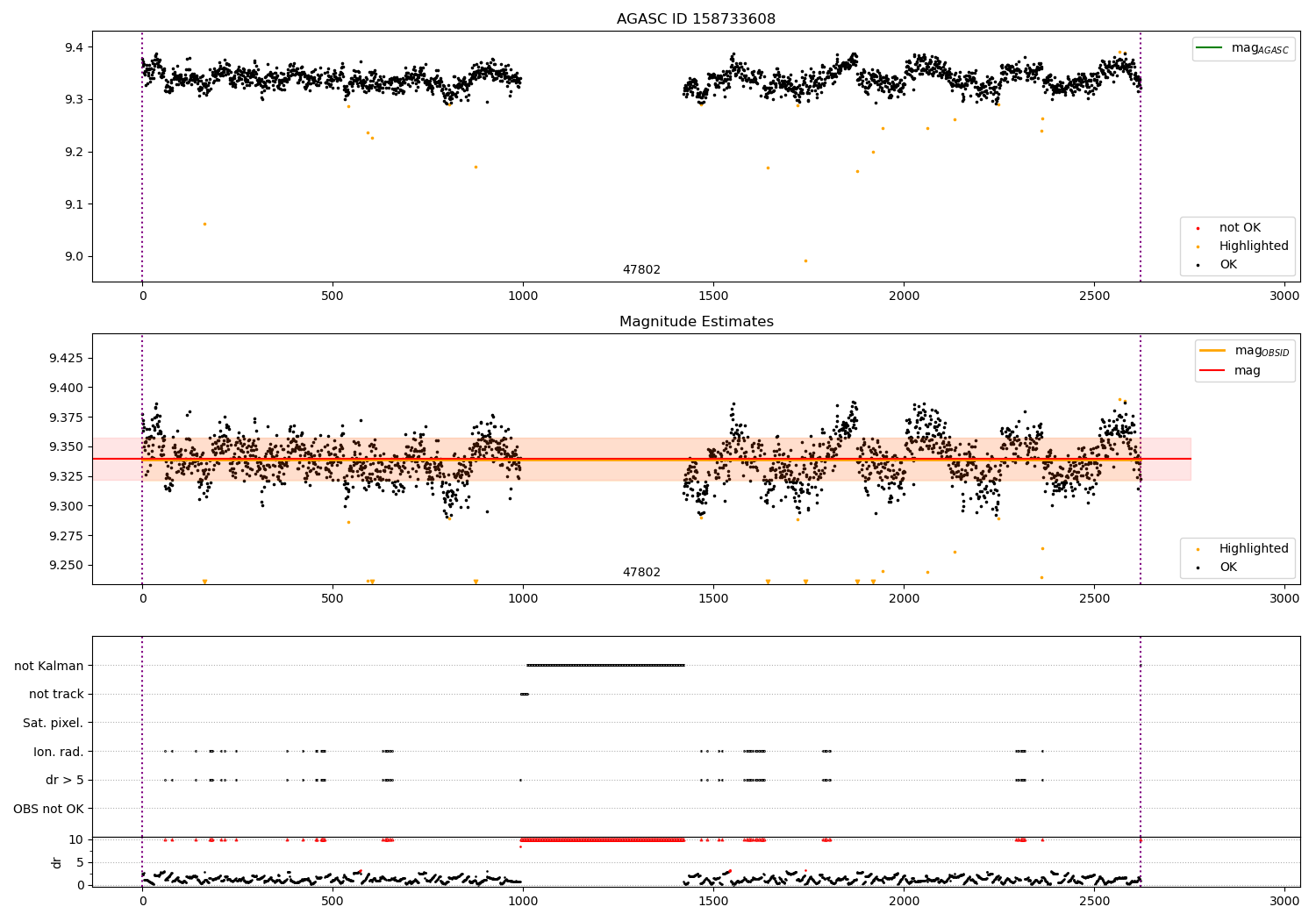Click the "Sat. pixel." row label

(x=54, y=723)
